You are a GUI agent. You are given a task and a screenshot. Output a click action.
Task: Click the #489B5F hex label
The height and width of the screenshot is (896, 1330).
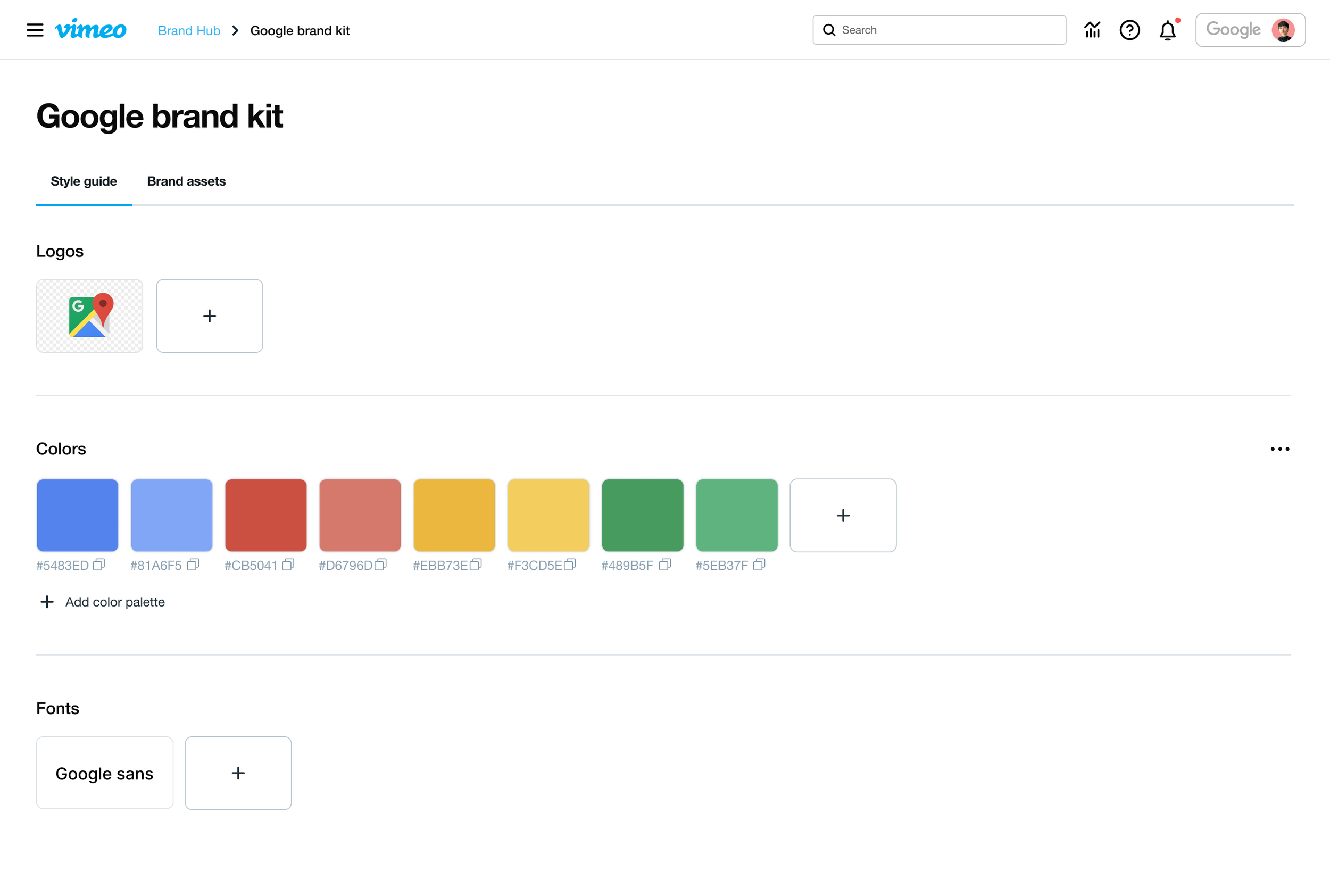tap(627, 565)
